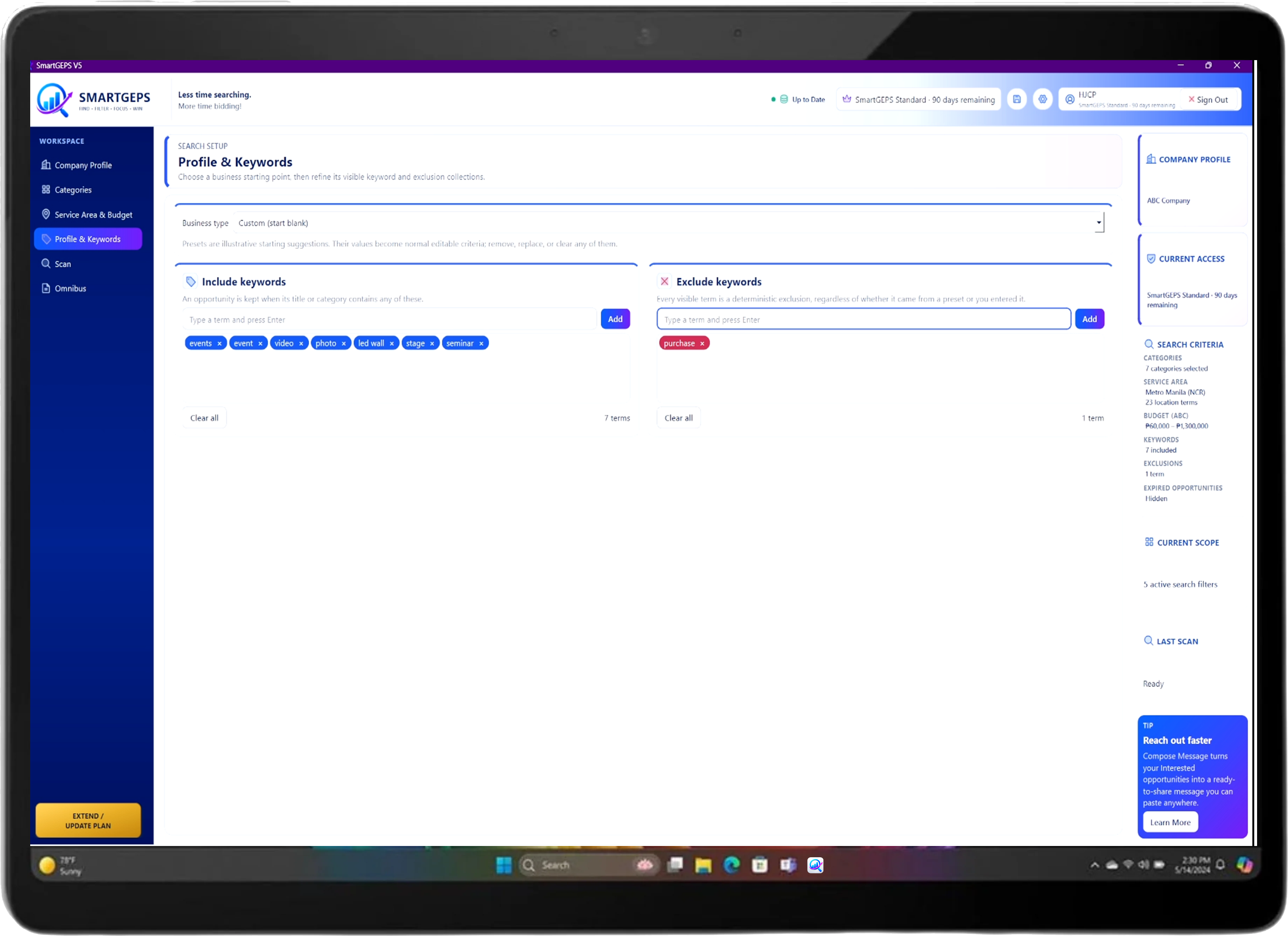The image size is (1288, 936).
Task: Select Profile & Keywords sidebar item
Action: (x=88, y=239)
